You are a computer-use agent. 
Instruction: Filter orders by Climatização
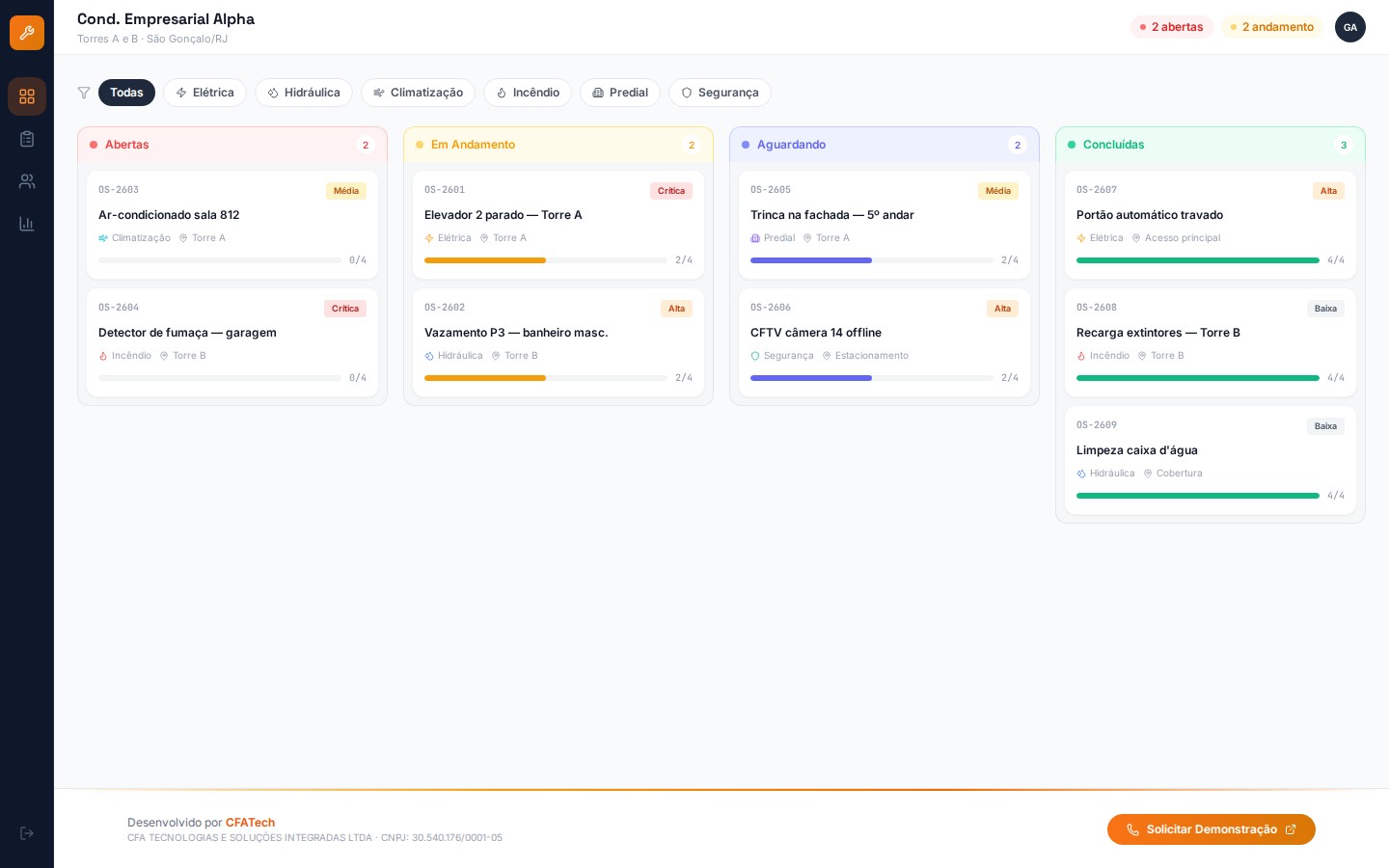tap(418, 93)
